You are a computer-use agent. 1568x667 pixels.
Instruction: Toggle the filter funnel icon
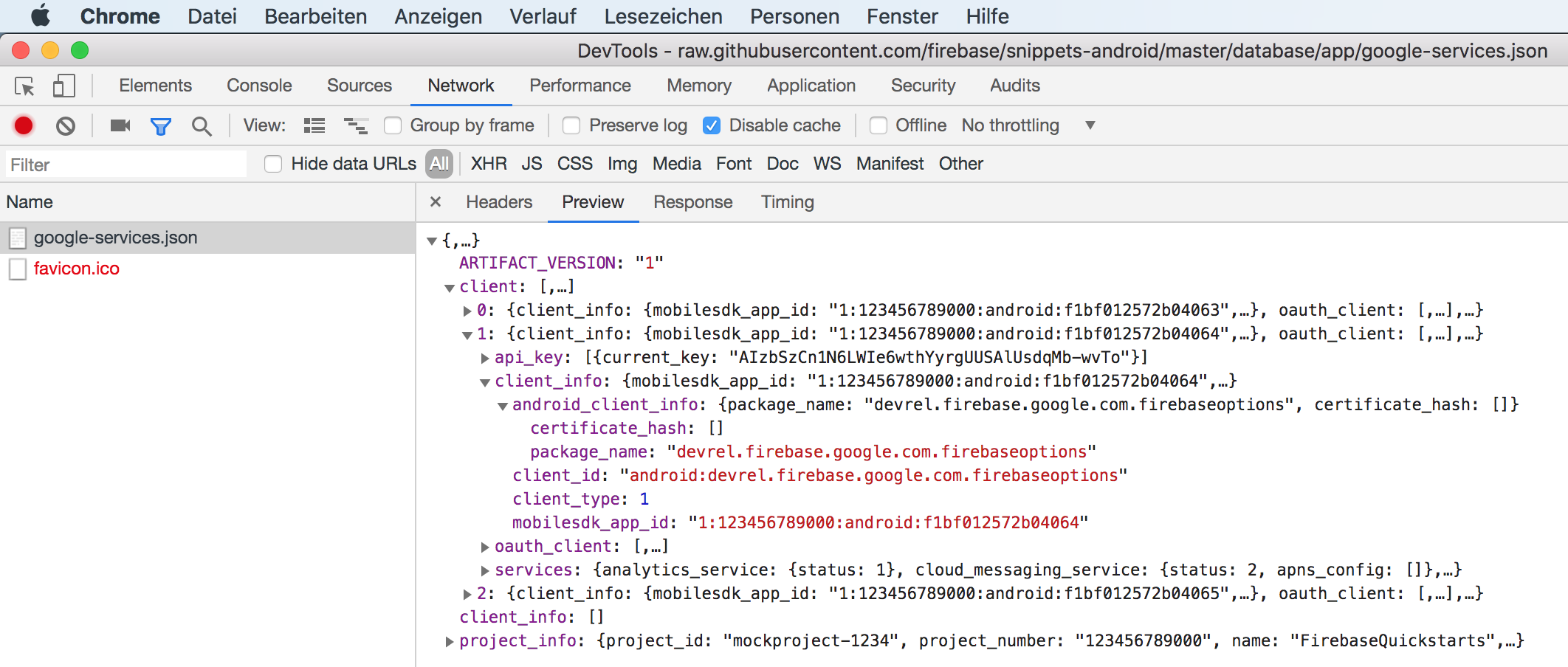[161, 126]
